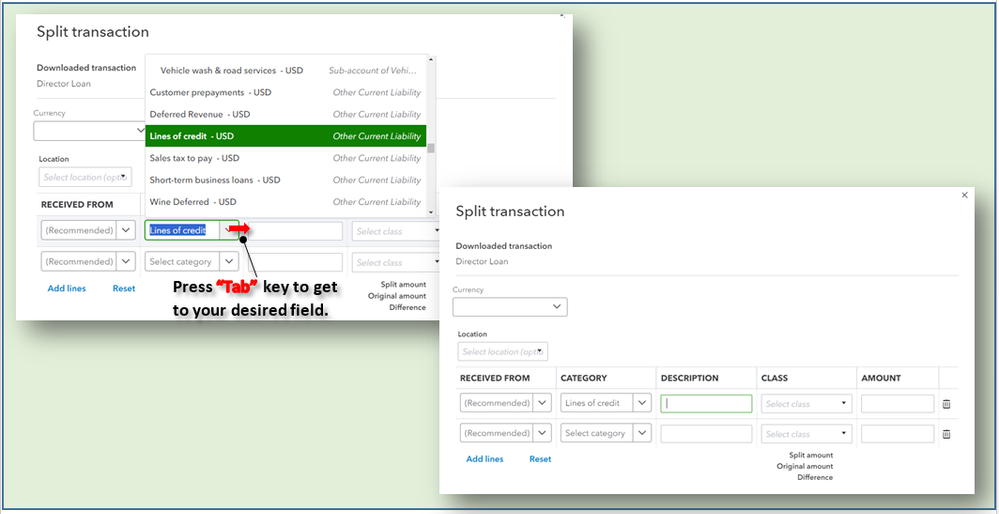This screenshot has height=514, width=999.
Task: Select highlighted Lines of credit - USD
Action: (286, 136)
